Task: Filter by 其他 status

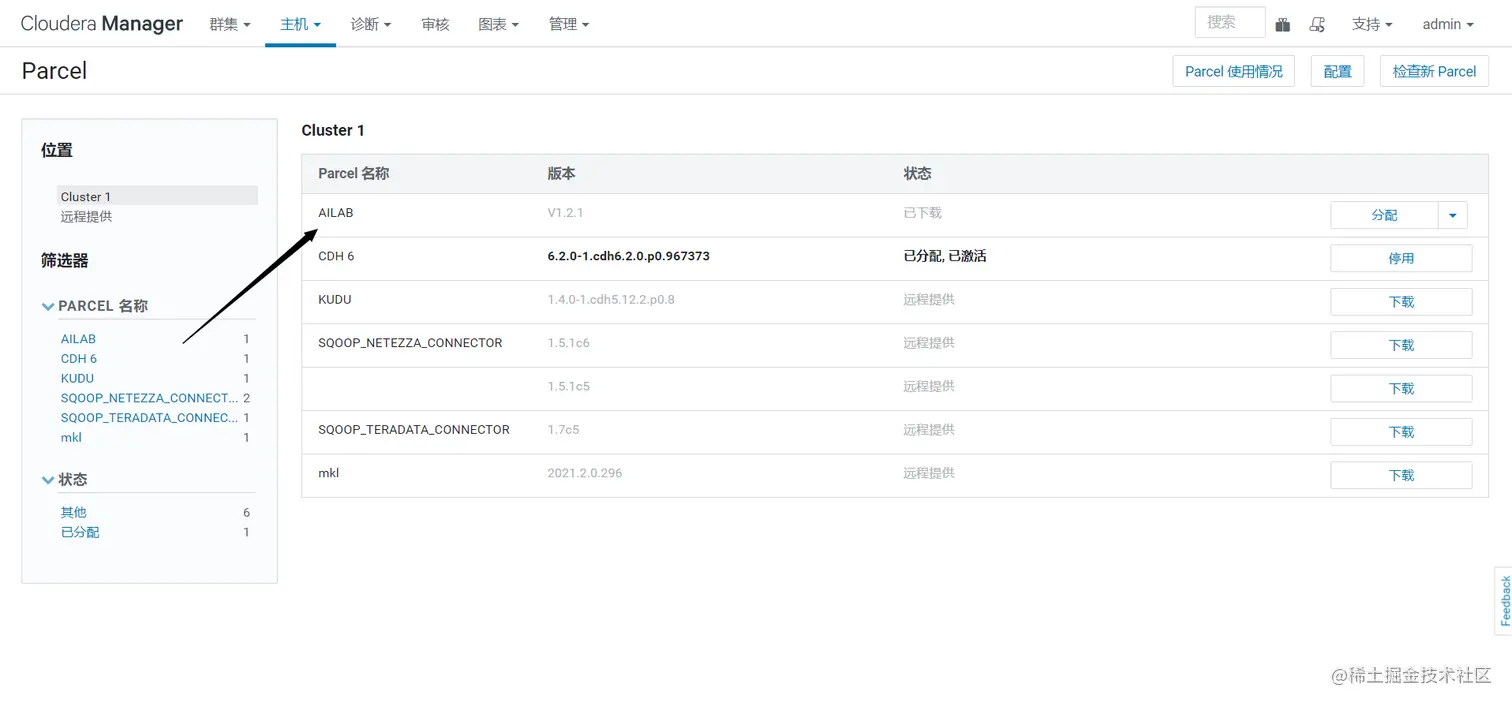Action: point(74,512)
